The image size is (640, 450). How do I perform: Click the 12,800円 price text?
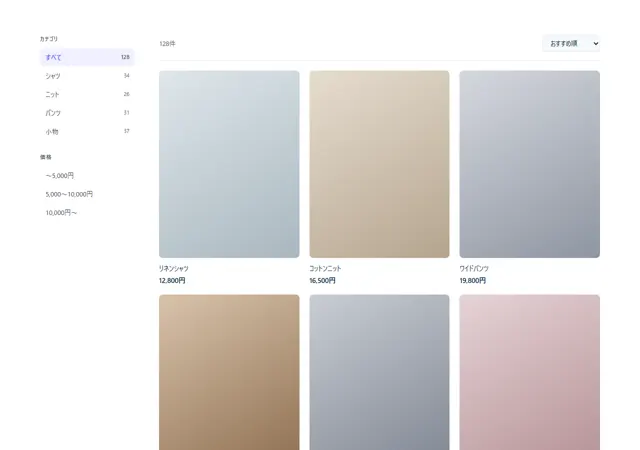point(172,281)
